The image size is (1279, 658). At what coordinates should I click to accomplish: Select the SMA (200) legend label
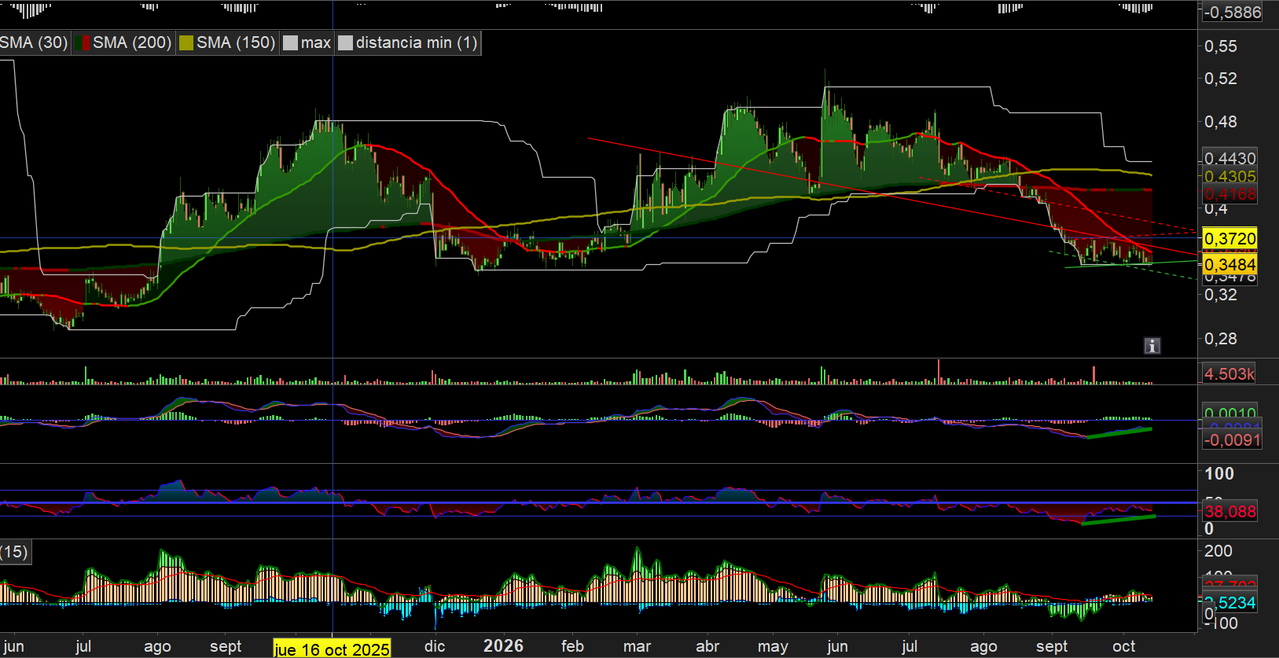(x=131, y=43)
